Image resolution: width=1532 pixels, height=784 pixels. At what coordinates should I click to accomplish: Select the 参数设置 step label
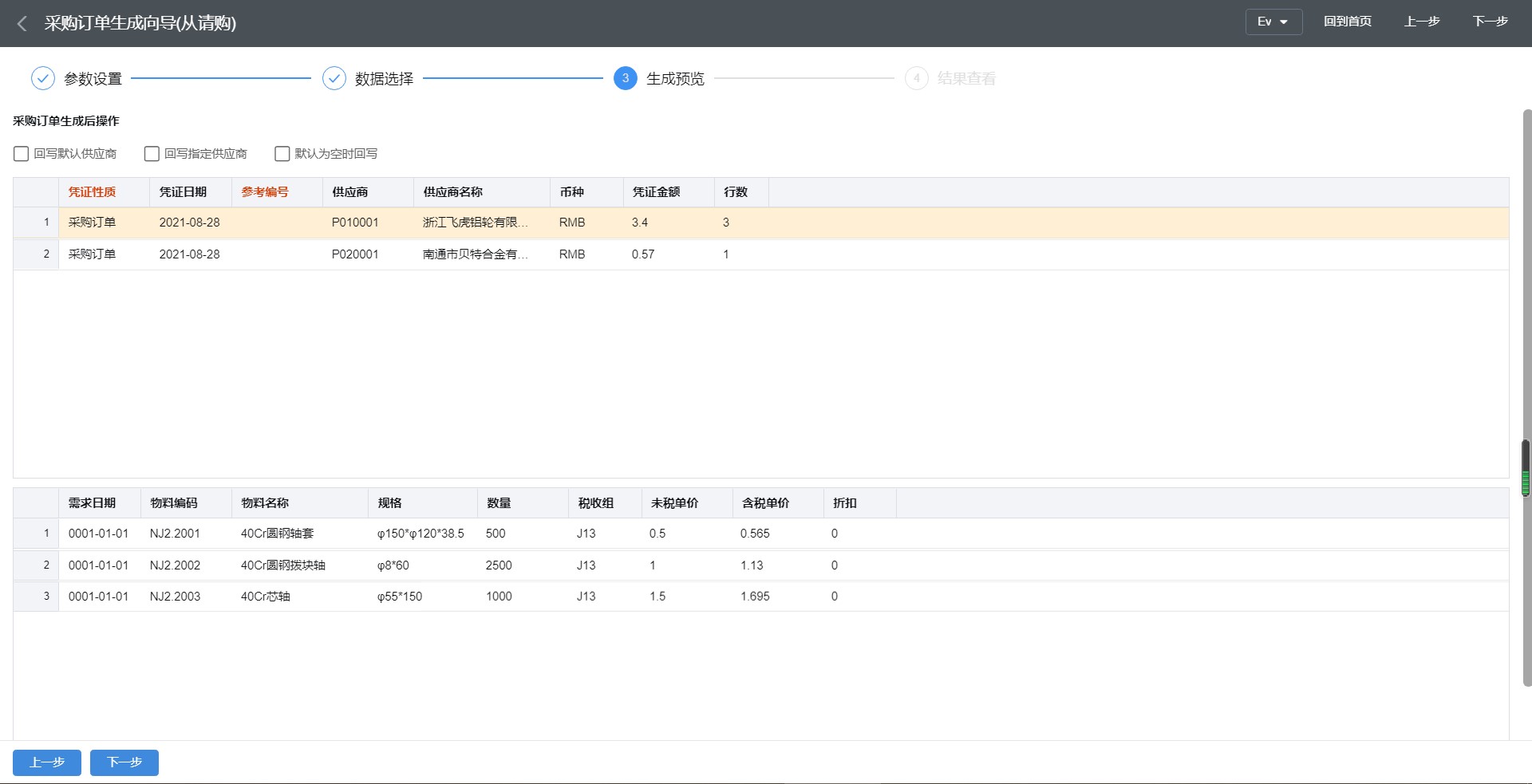point(93,79)
